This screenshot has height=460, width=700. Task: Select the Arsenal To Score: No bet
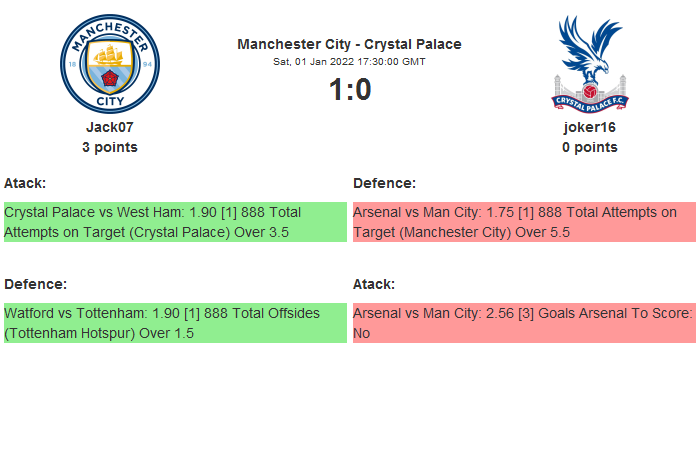click(524, 323)
